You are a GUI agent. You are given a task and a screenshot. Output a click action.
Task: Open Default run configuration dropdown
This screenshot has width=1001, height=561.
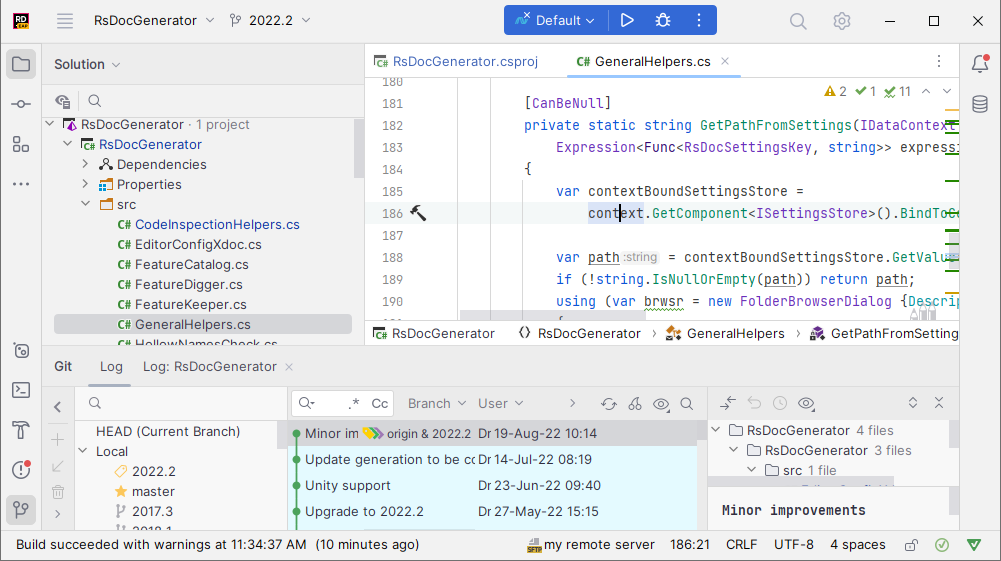[555, 20]
